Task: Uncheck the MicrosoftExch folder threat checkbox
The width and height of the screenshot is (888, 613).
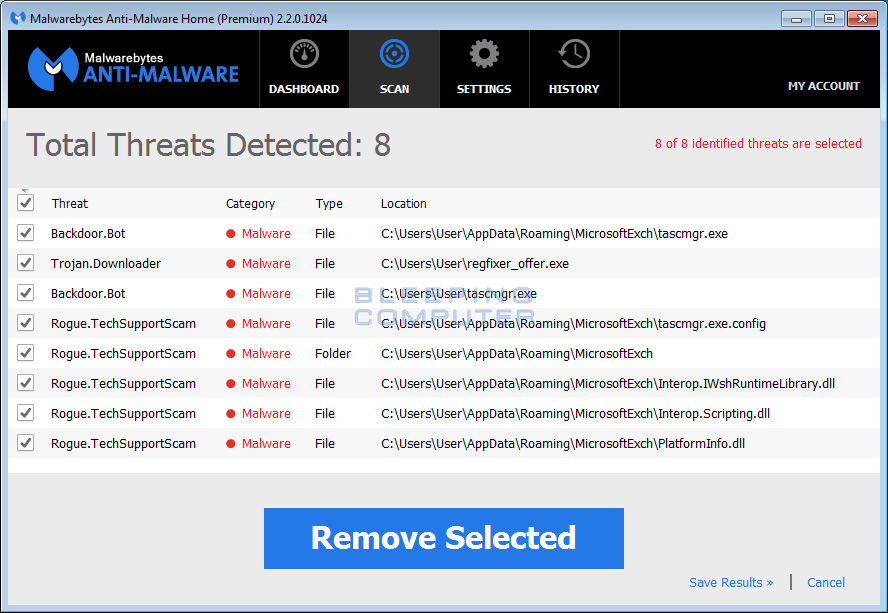Action: 25,353
